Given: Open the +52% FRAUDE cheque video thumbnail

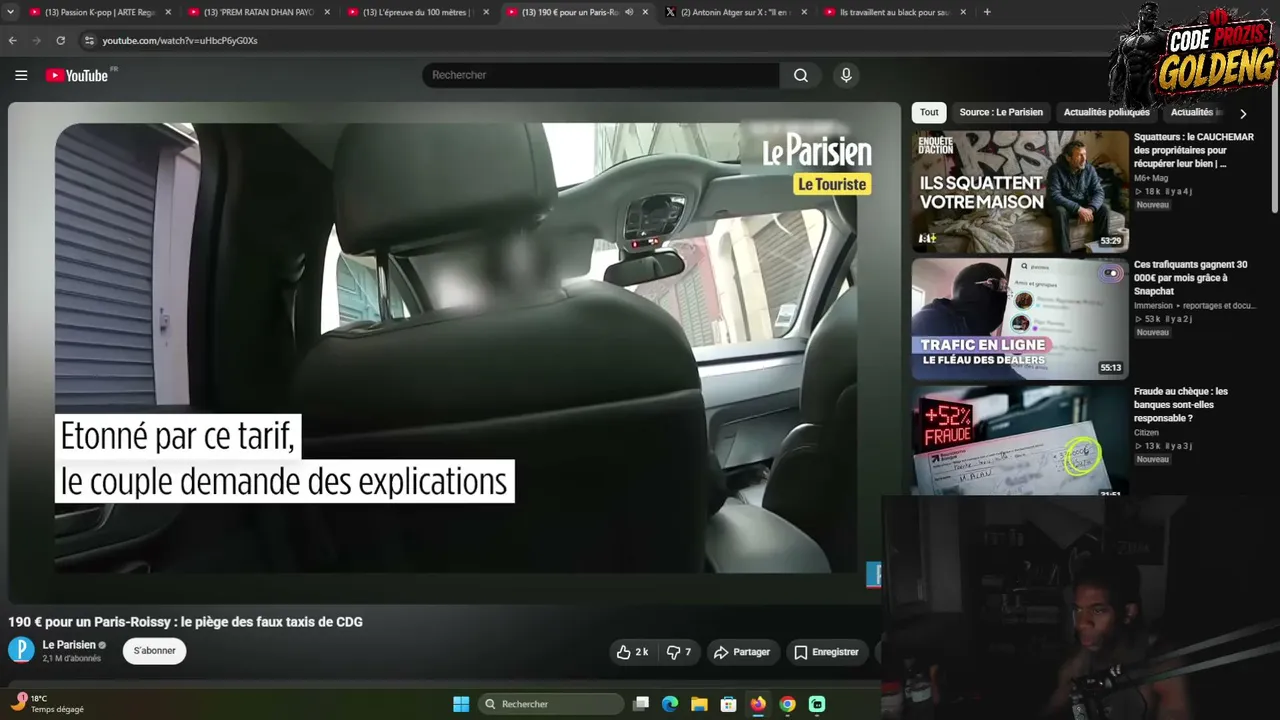Looking at the screenshot, I should (x=1020, y=441).
